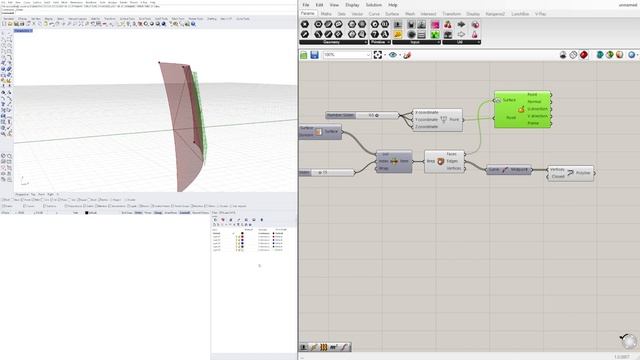Expand the Input panel dropdown bar
Screen dimensions: 640x360
click(416, 42)
